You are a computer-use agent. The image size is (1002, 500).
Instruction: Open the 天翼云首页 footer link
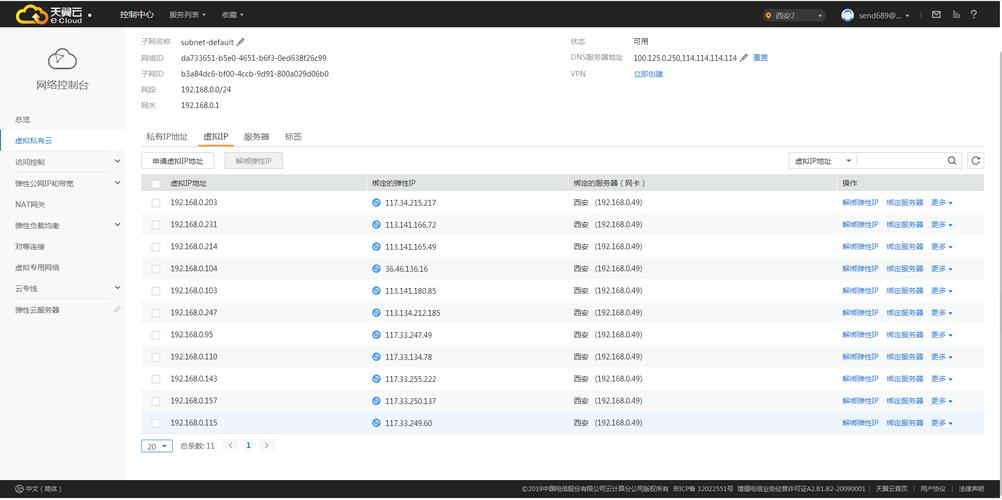pyautogui.click(x=891, y=489)
